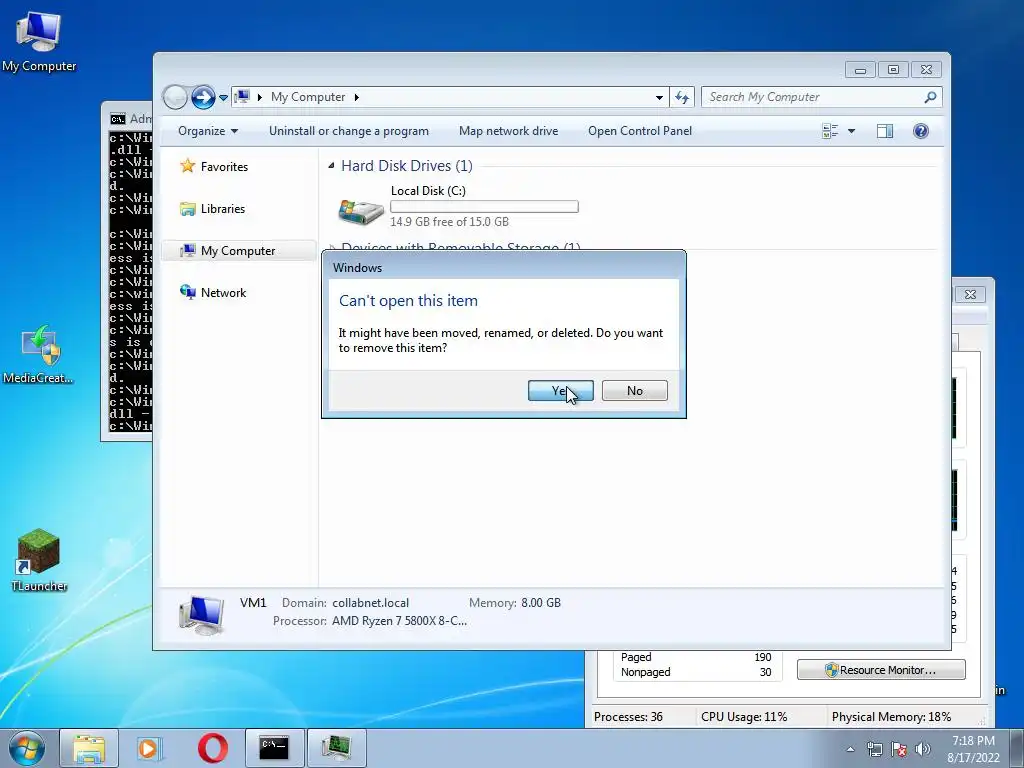Click network status tray icon
This screenshot has width=1024, height=768.
[874, 749]
